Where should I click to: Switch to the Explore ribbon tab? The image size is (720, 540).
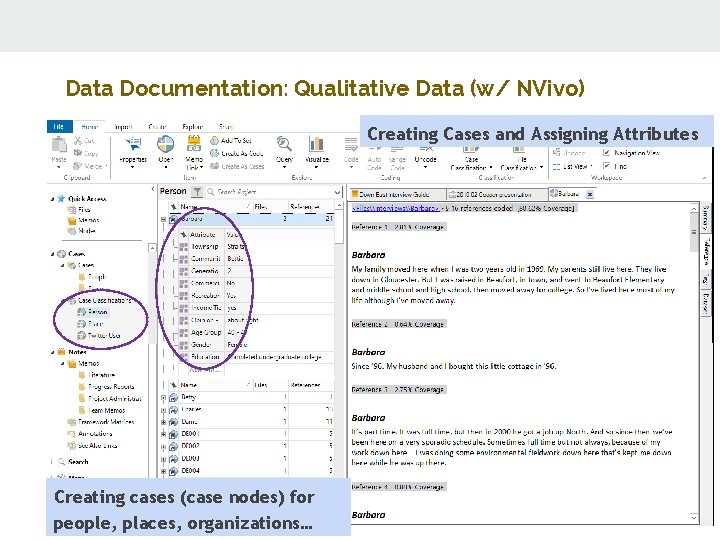coord(192,126)
